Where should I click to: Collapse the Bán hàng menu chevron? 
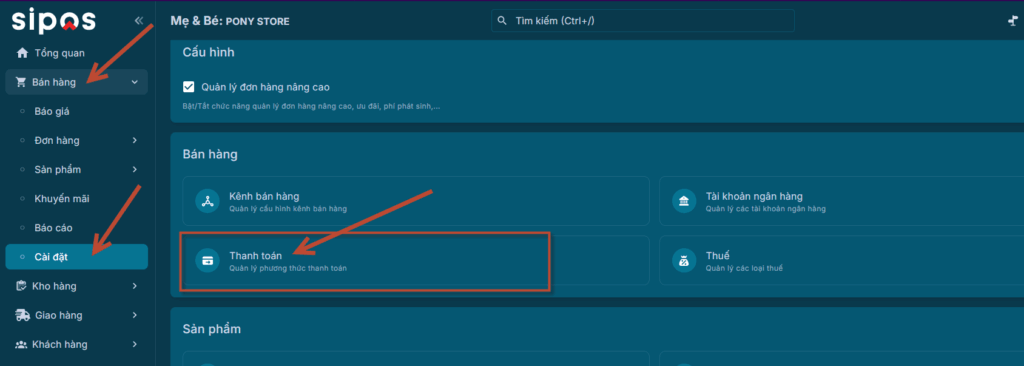click(x=135, y=82)
